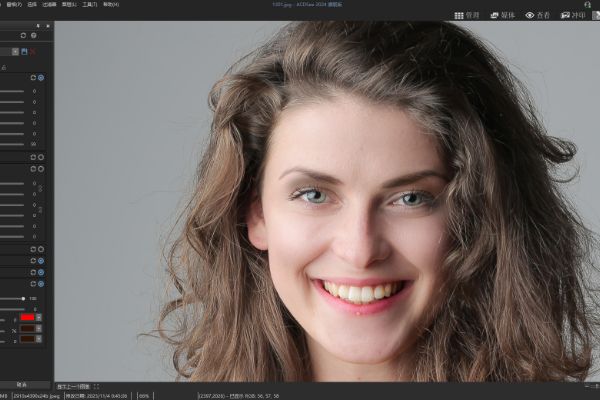Viewport: 600px width, 400px height.
Task: Open the 媒体 (Media) mode tab
Action: pos(501,16)
